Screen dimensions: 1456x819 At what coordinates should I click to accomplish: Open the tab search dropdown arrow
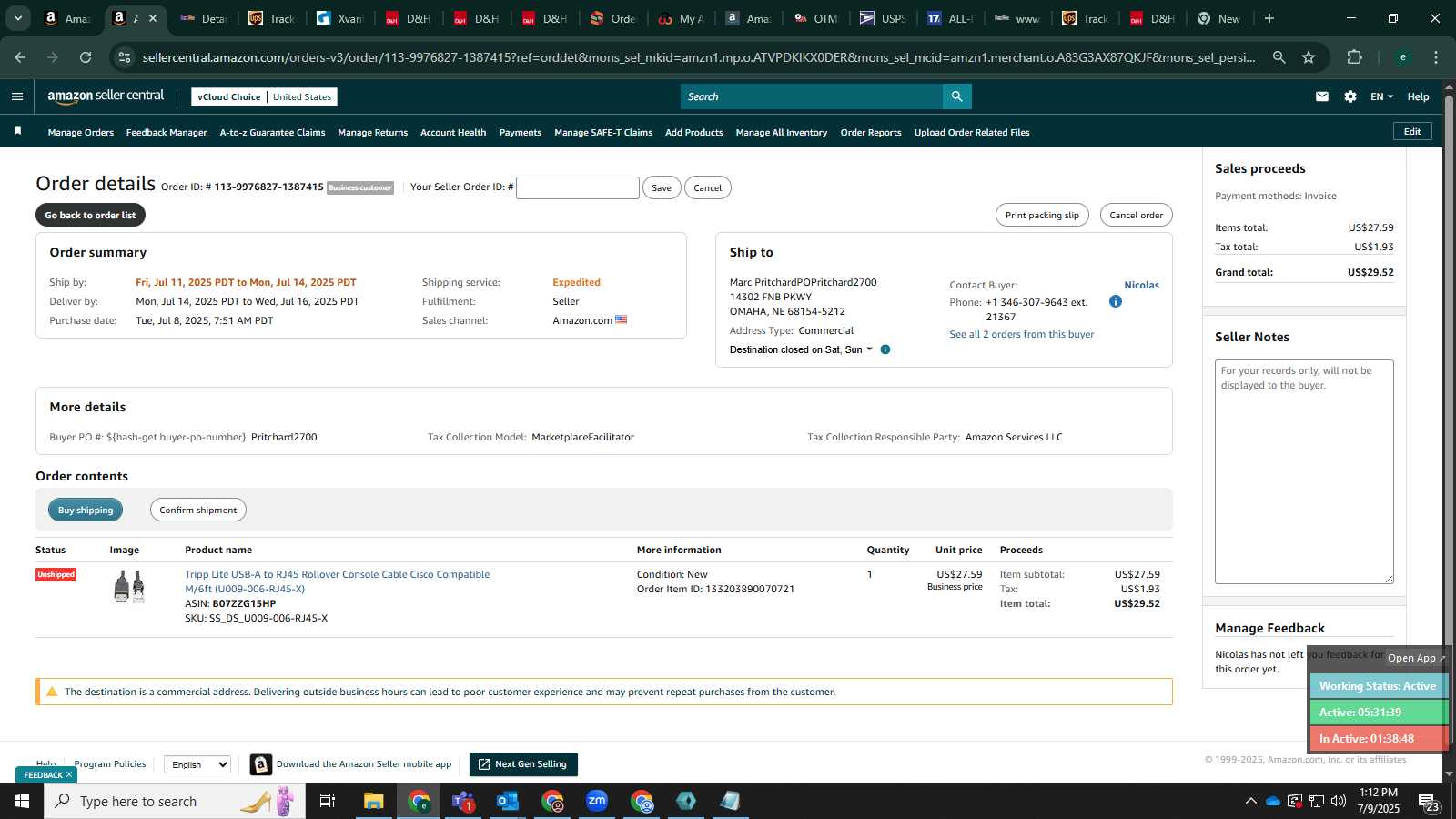tap(17, 18)
